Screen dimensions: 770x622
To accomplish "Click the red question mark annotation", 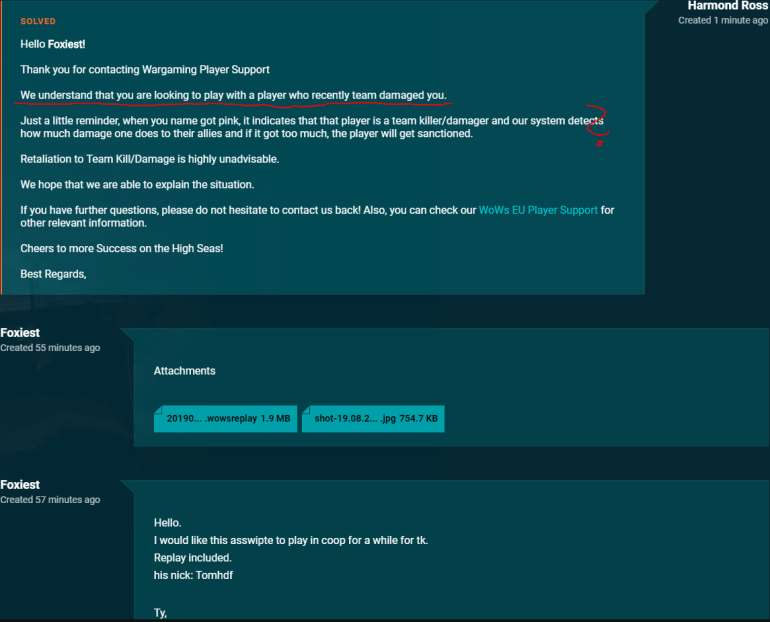I will [x=598, y=126].
